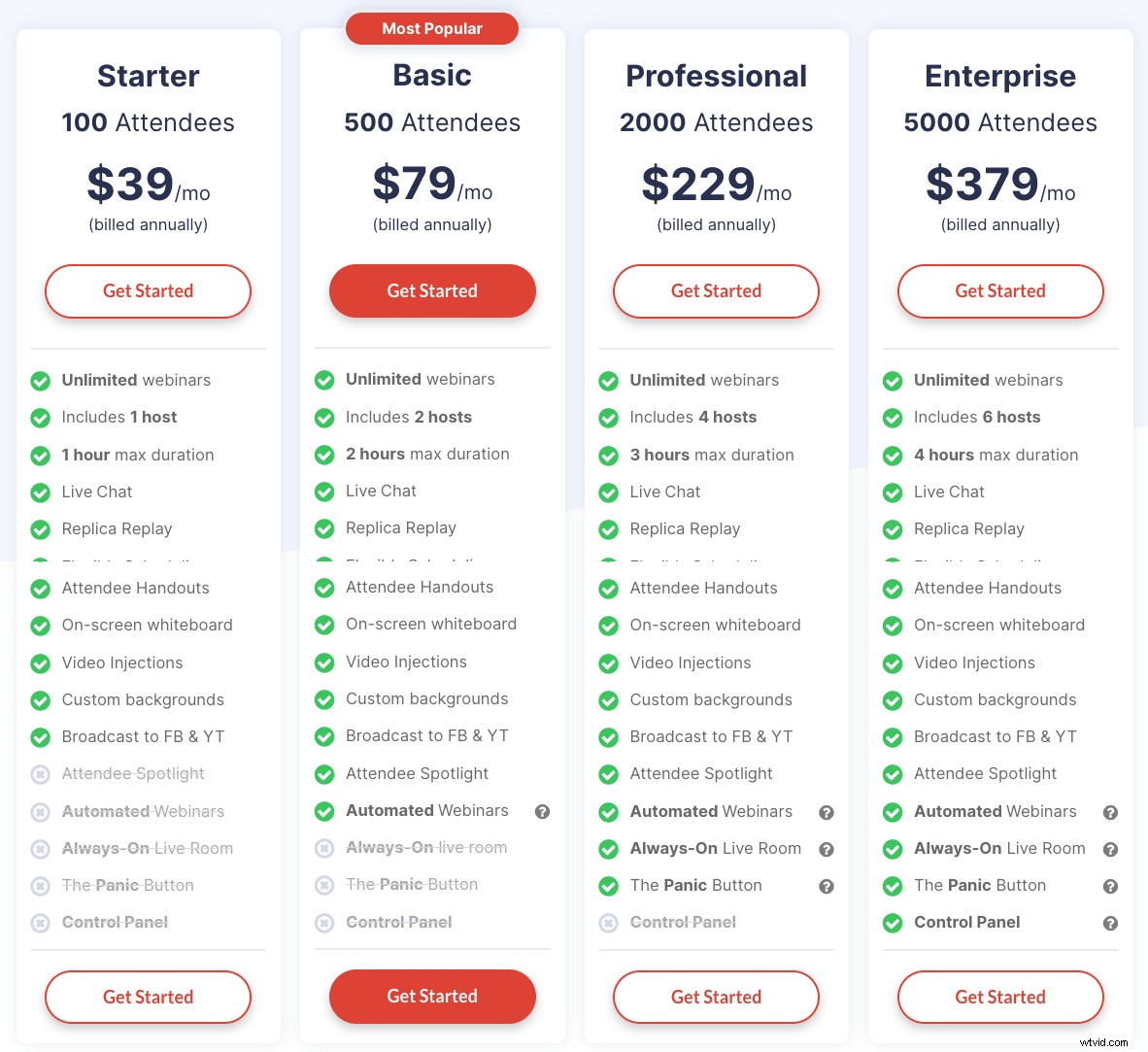
Task: Click Get Started beneath the Enterprise features
Action: click(999, 997)
